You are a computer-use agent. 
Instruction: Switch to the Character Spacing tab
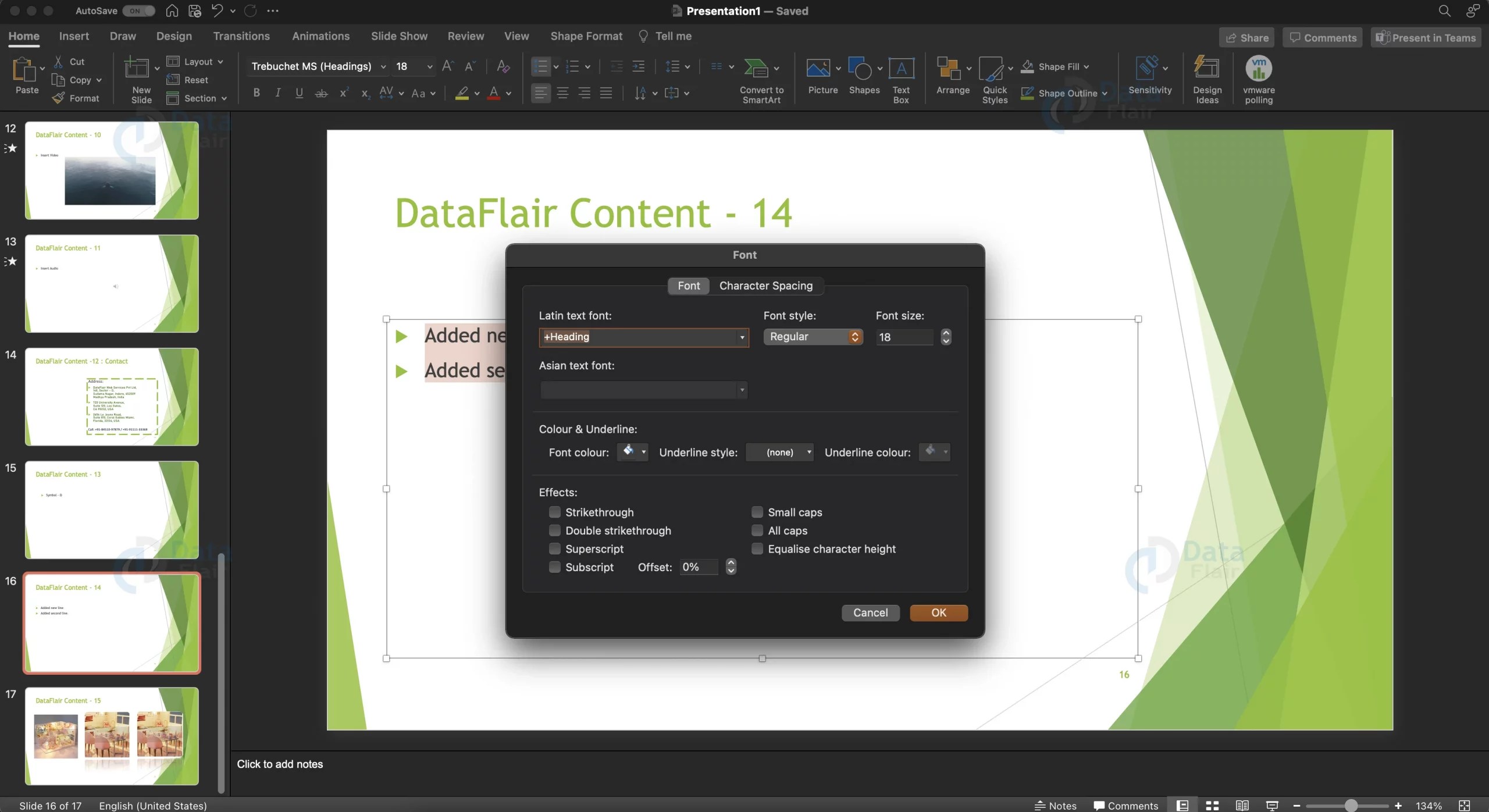[766, 286]
